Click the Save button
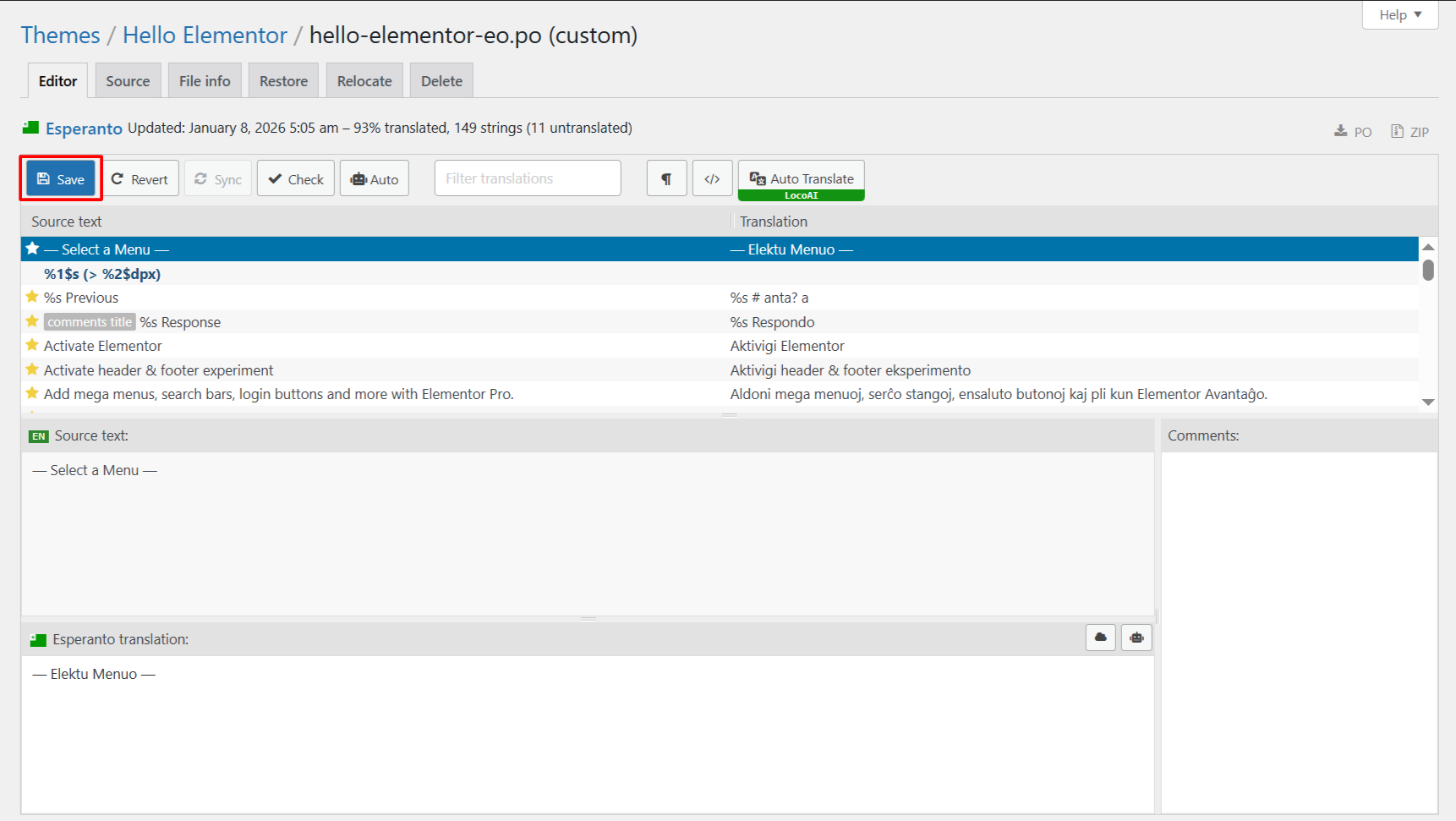1456x821 pixels. [61, 179]
